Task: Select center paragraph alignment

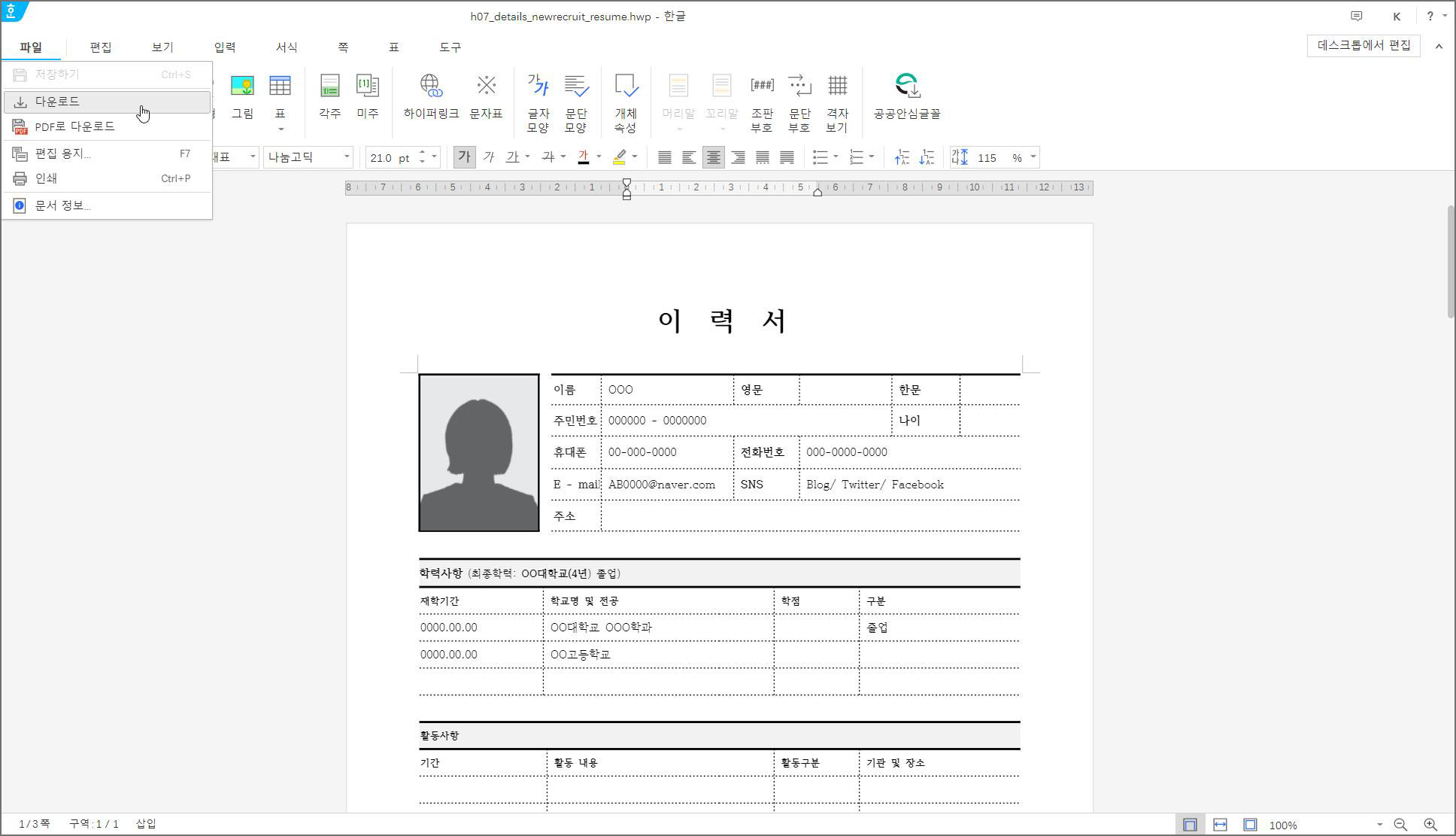Action: [x=713, y=157]
